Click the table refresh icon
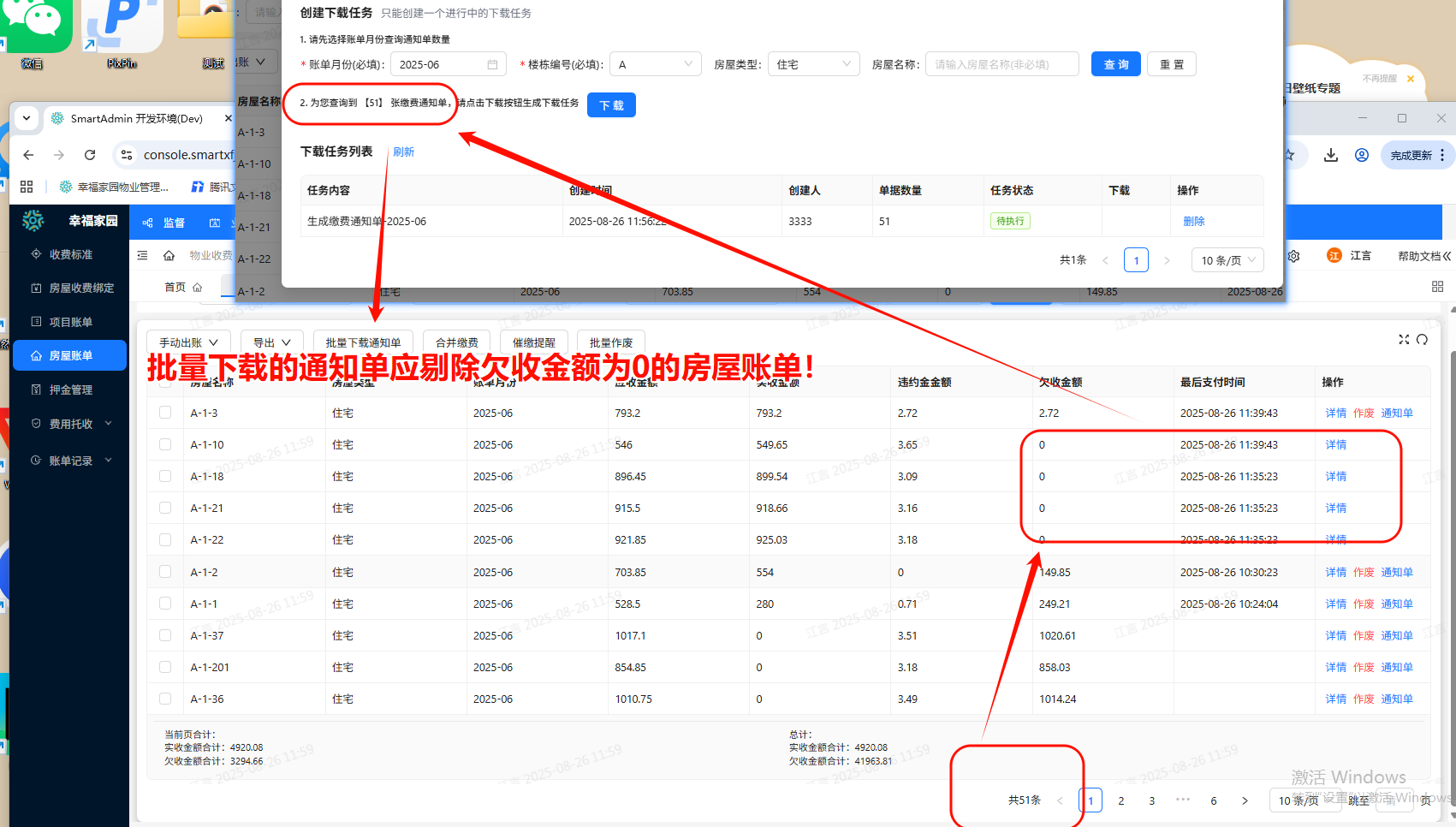Viewport: 1456px width, 827px height. (x=1422, y=340)
